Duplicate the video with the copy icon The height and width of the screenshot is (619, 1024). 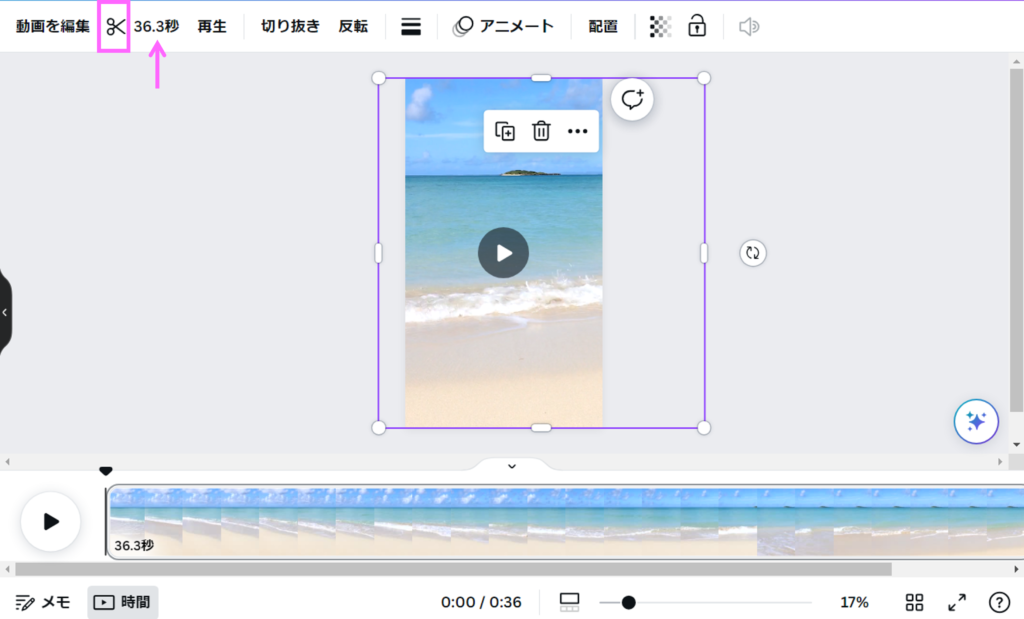click(505, 131)
